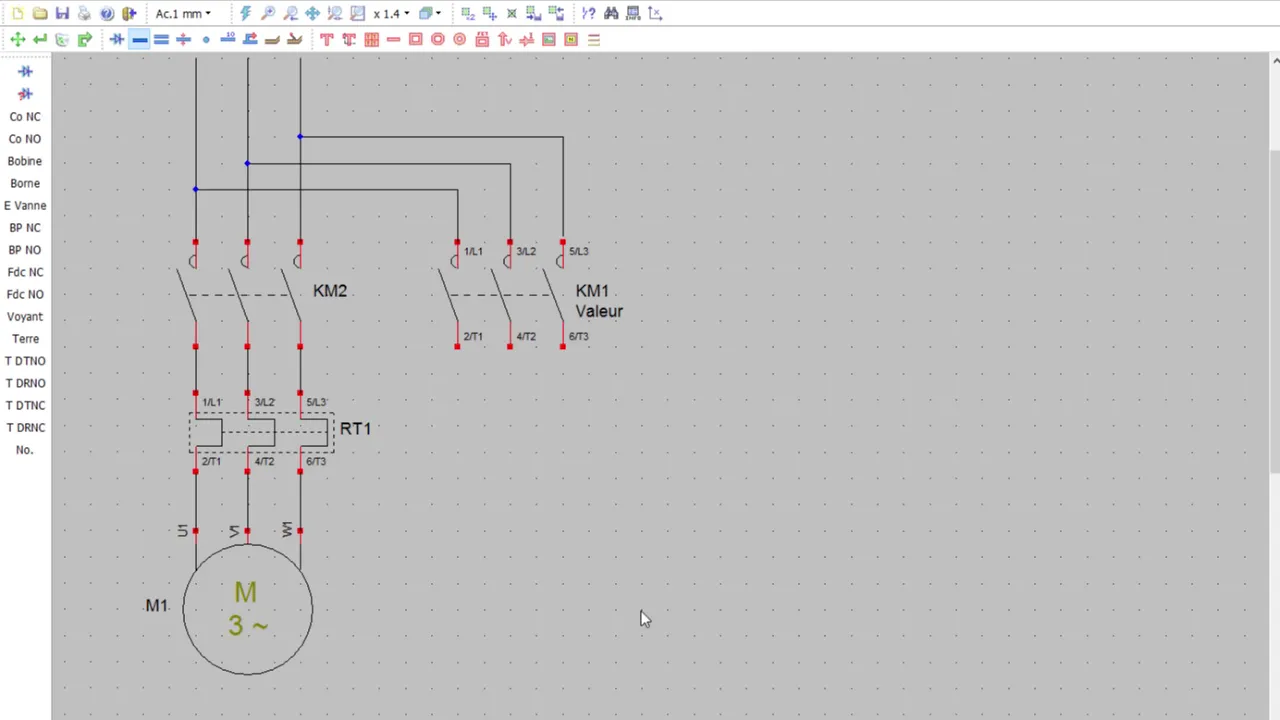Click the exit door icon
Image resolution: width=1280 pixels, height=720 pixels.
[129, 13]
